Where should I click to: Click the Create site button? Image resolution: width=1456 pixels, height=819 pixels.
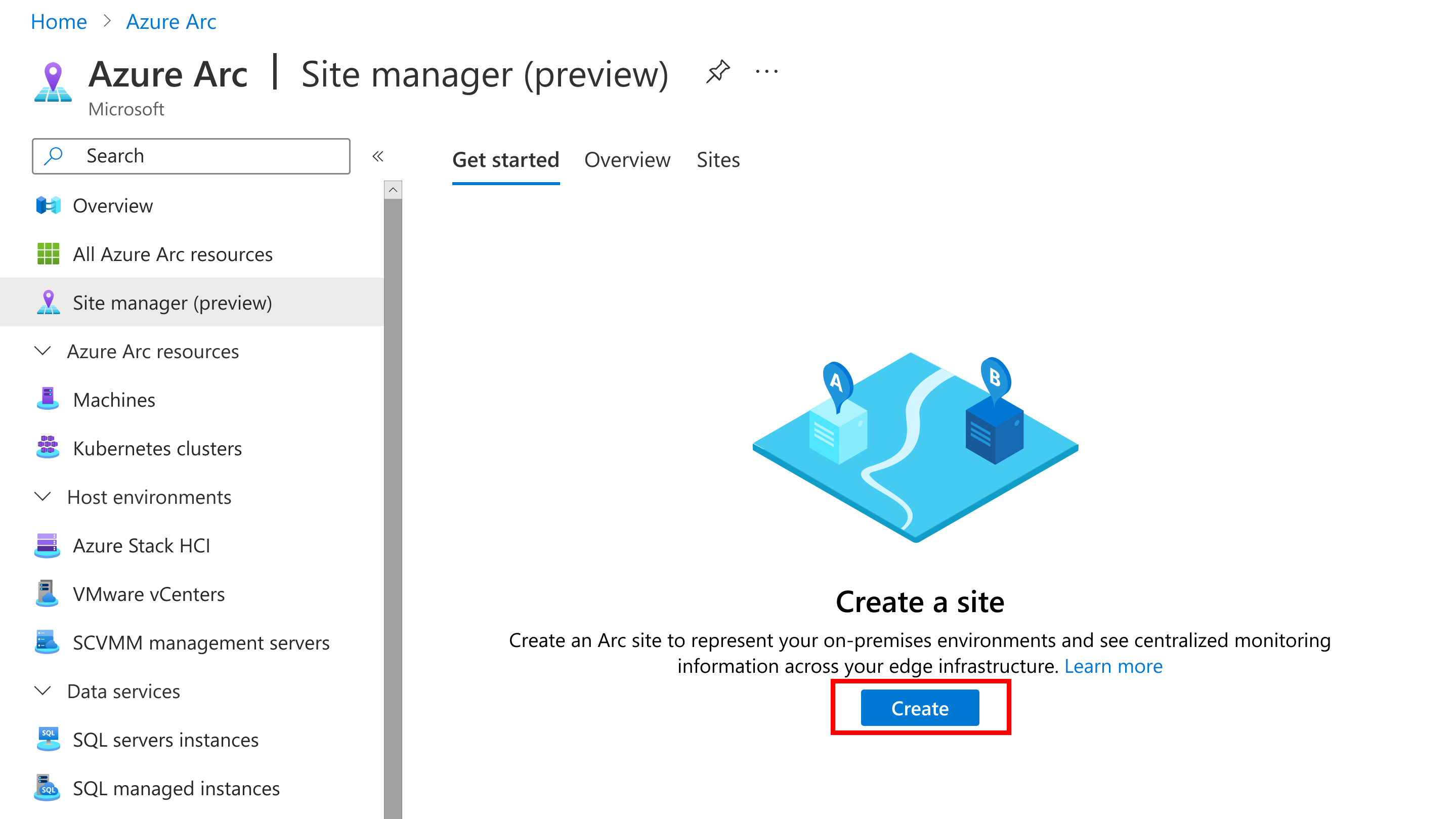pyautogui.click(x=919, y=708)
